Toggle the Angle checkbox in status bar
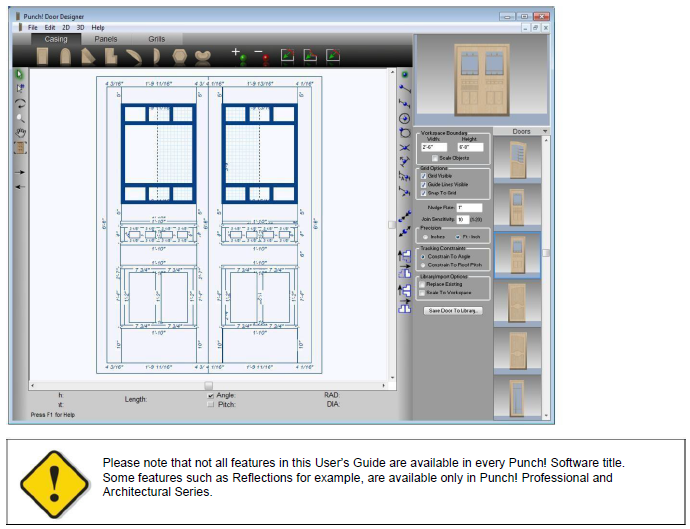 pos(211,396)
